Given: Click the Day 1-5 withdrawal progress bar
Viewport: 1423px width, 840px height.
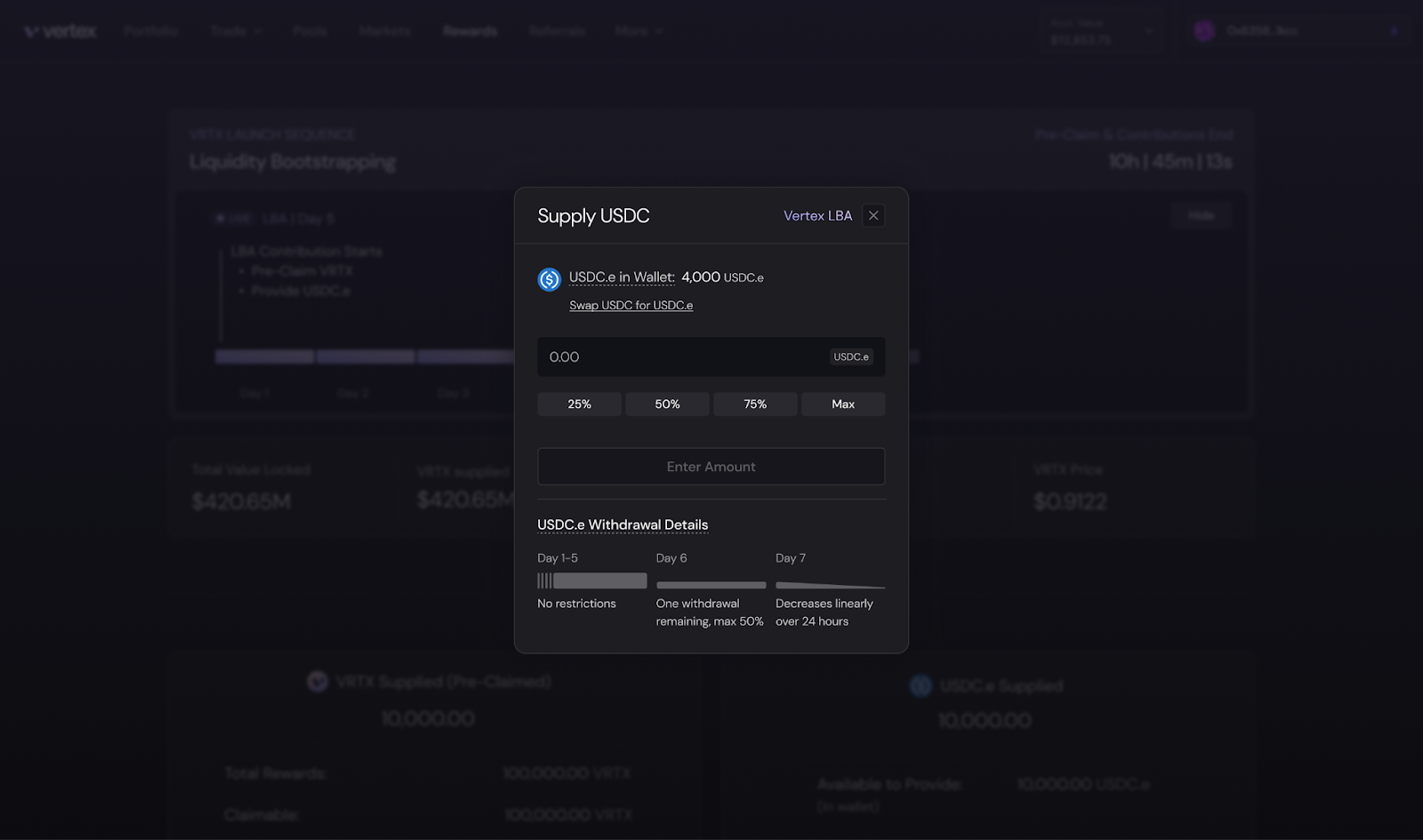Looking at the screenshot, I should pyautogui.click(x=591, y=580).
